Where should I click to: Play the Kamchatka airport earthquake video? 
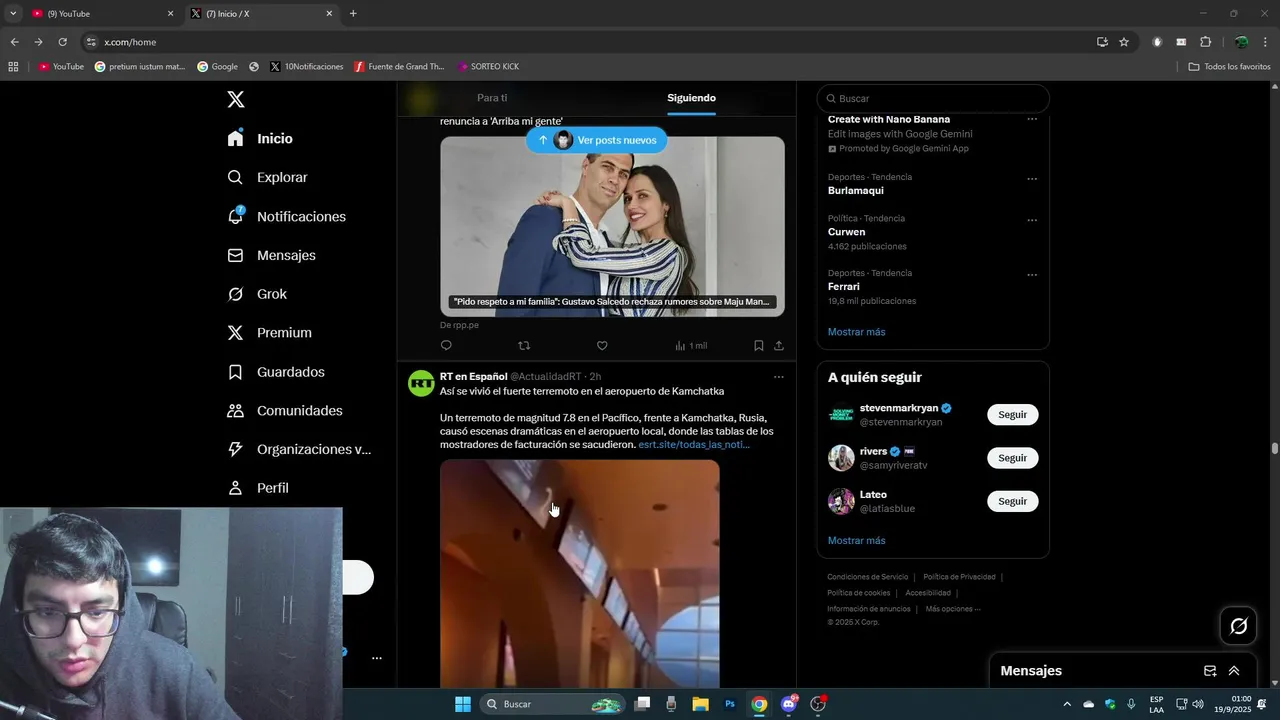pyautogui.click(x=580, y=574)
